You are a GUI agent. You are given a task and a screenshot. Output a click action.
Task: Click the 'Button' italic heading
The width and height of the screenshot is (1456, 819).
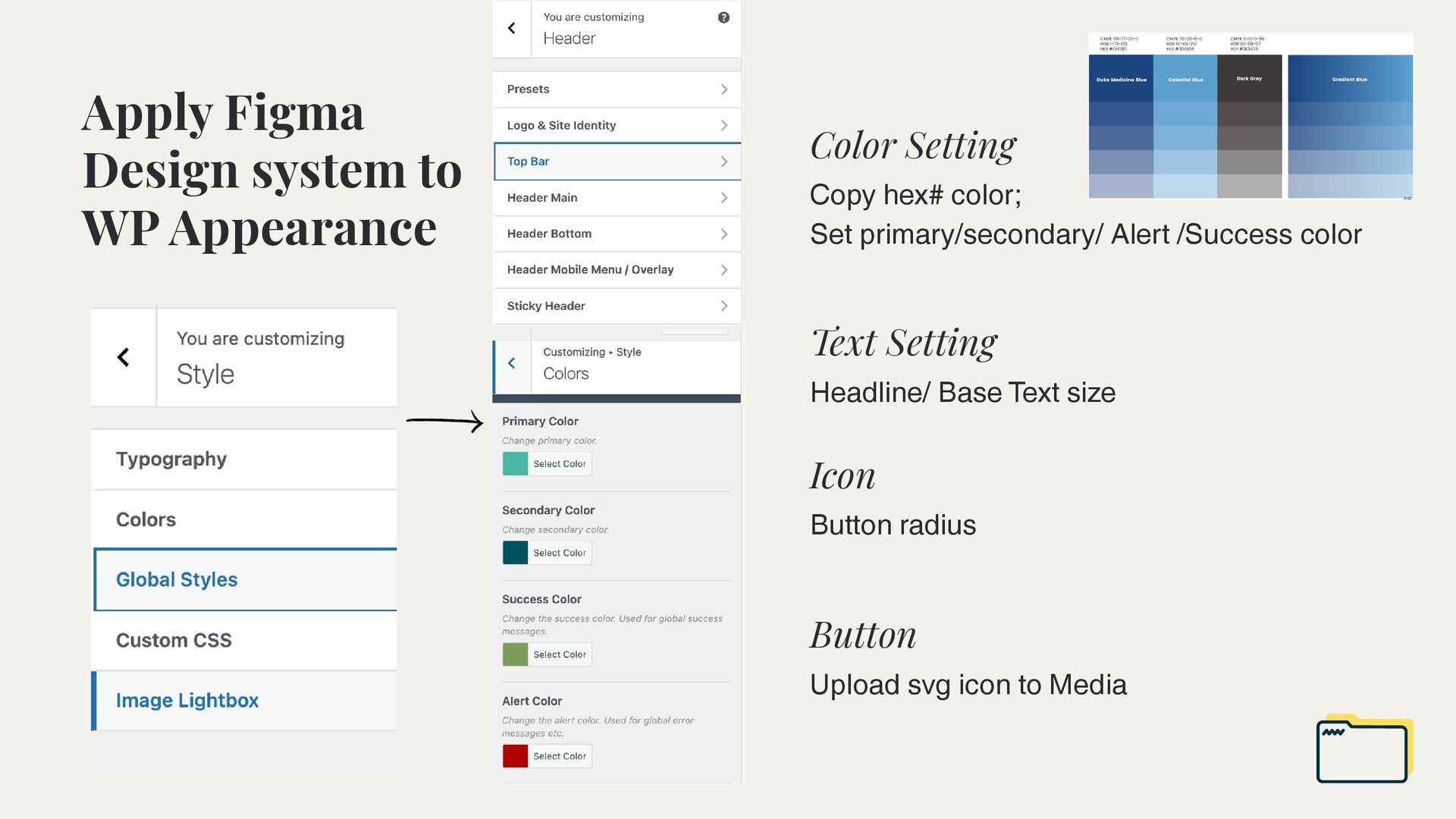863,635
